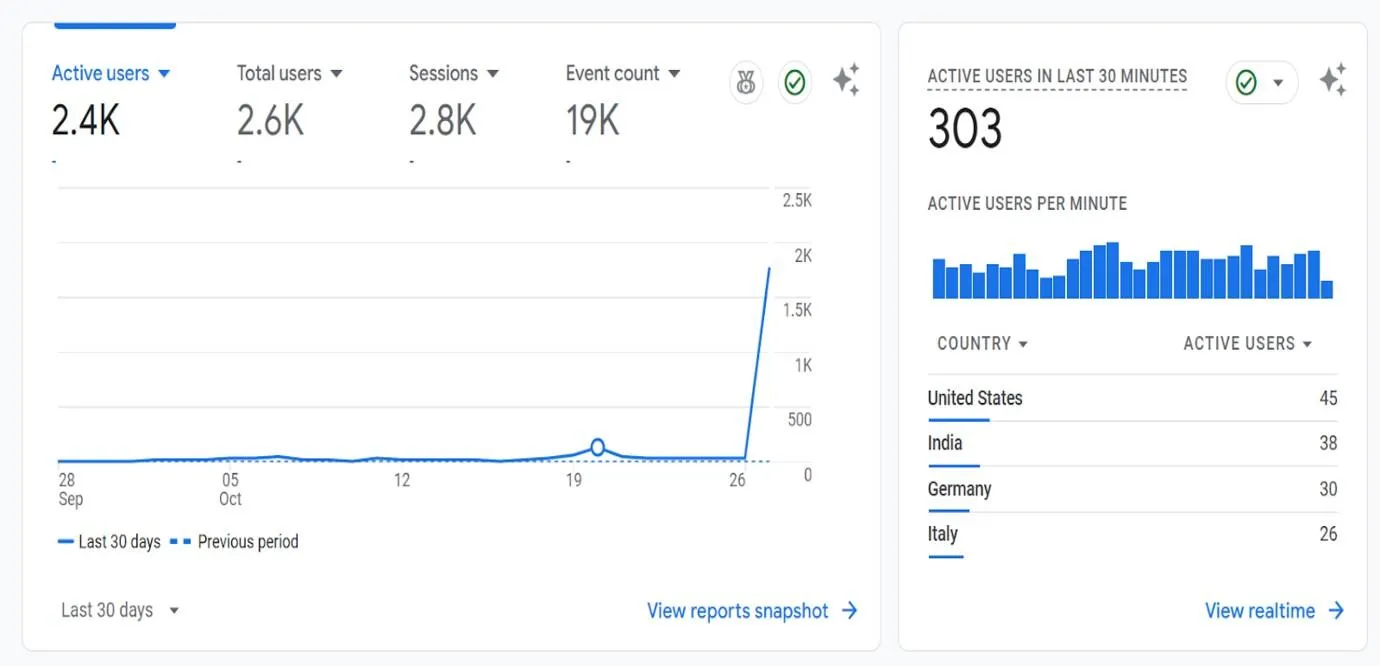This screenshot has width=1380, height=666.
Task: Open the View realtime link
Action: 1259,610
